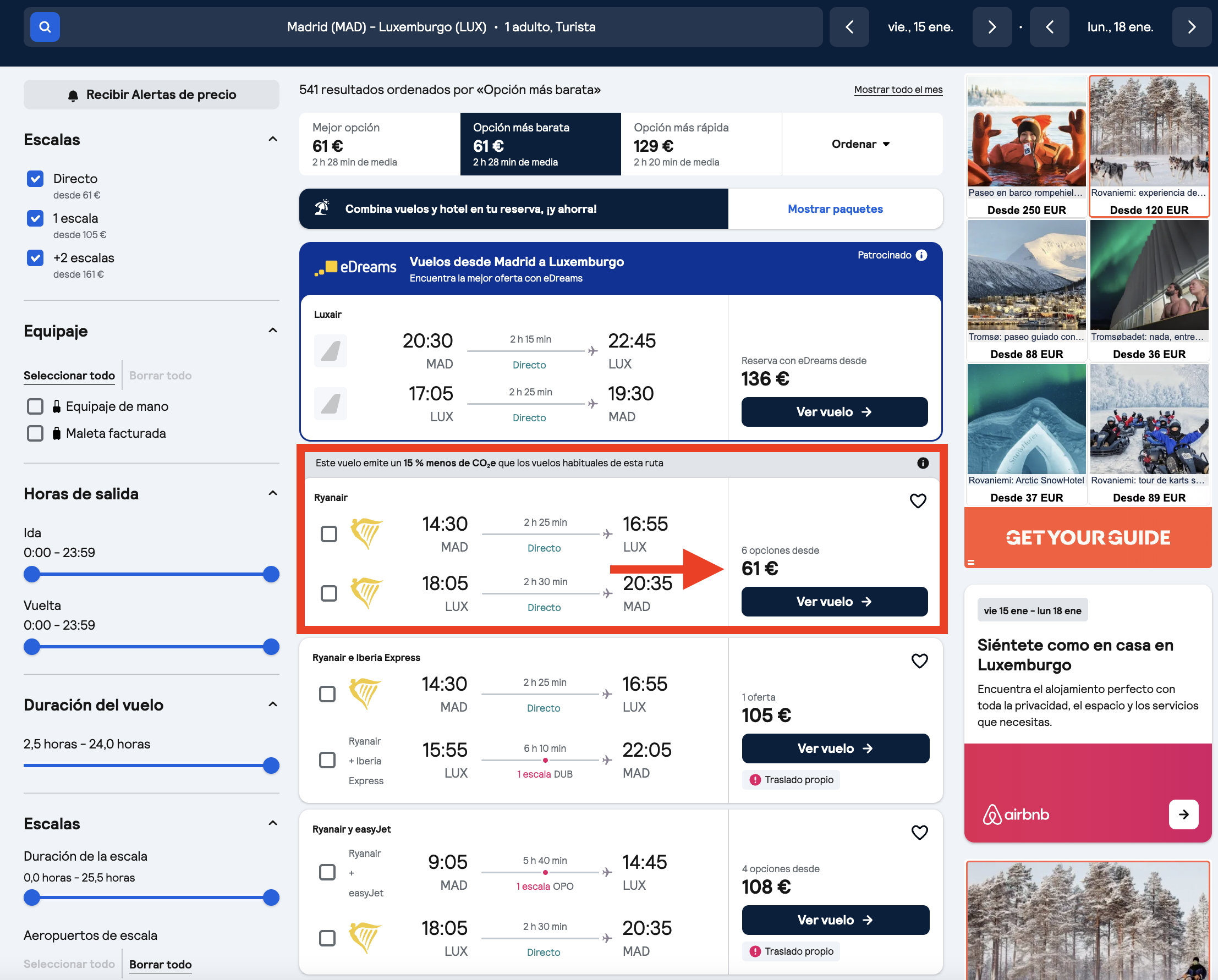Select the Opción más barata tab

541,144
